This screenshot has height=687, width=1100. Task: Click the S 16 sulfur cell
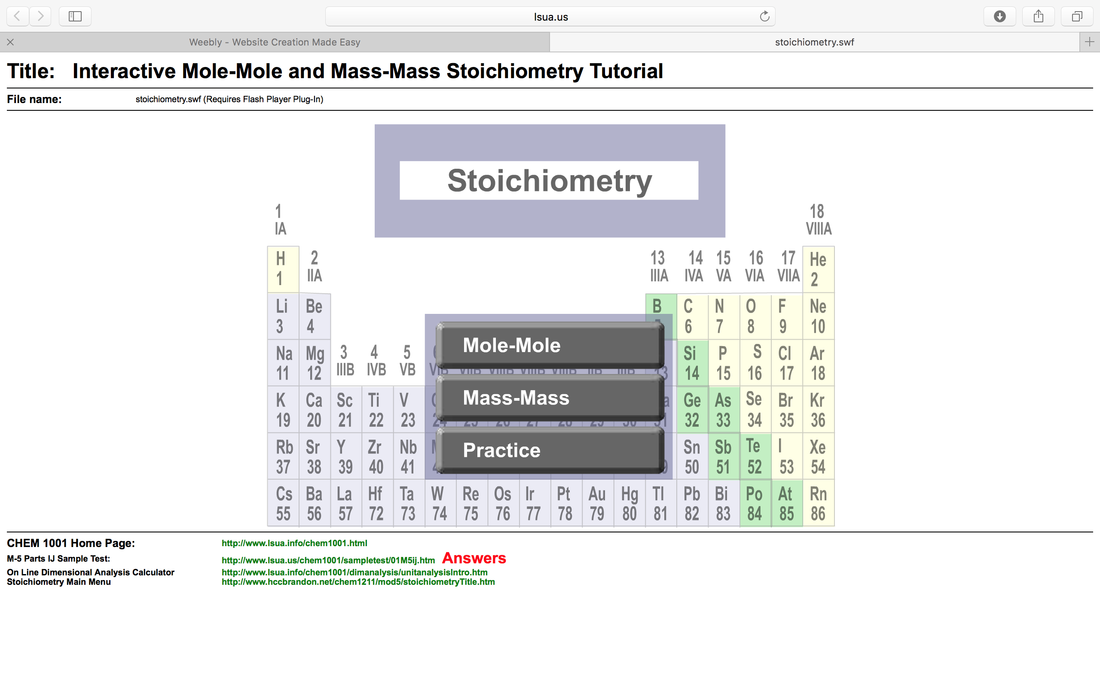click(755, 363)
